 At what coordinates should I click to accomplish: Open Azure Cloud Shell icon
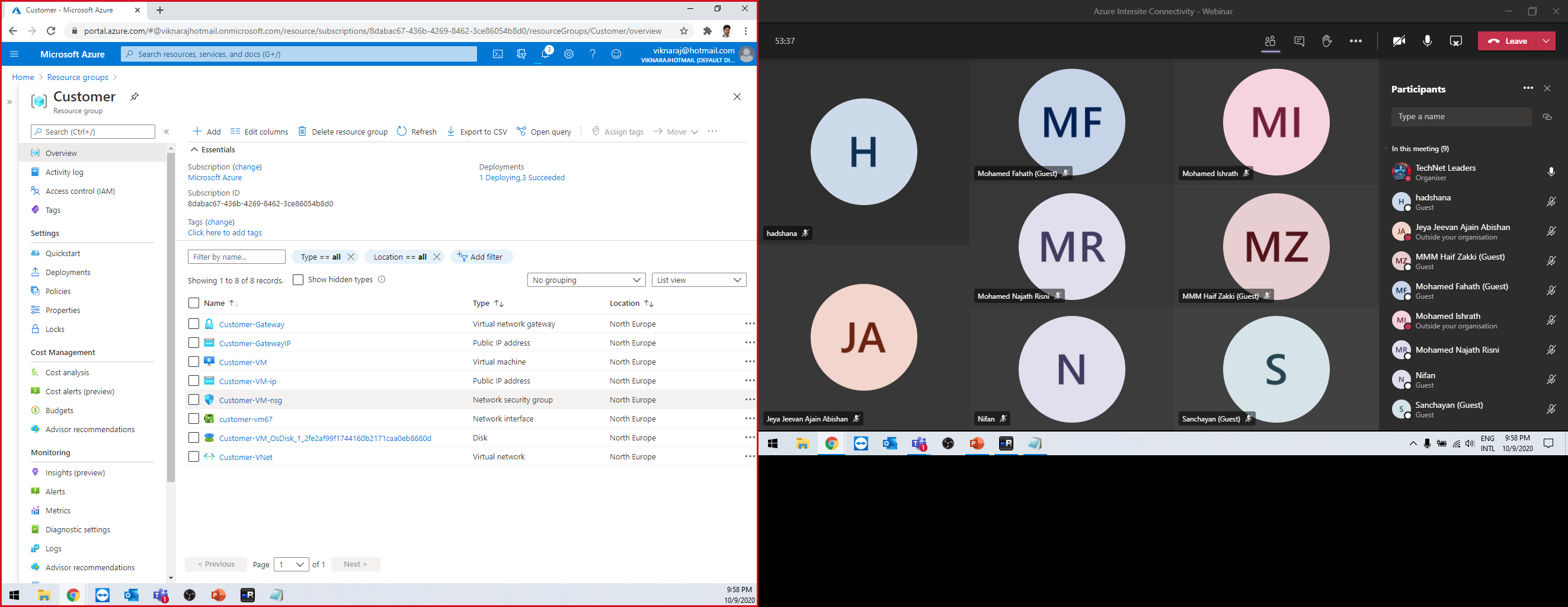[x=498, y=54]
